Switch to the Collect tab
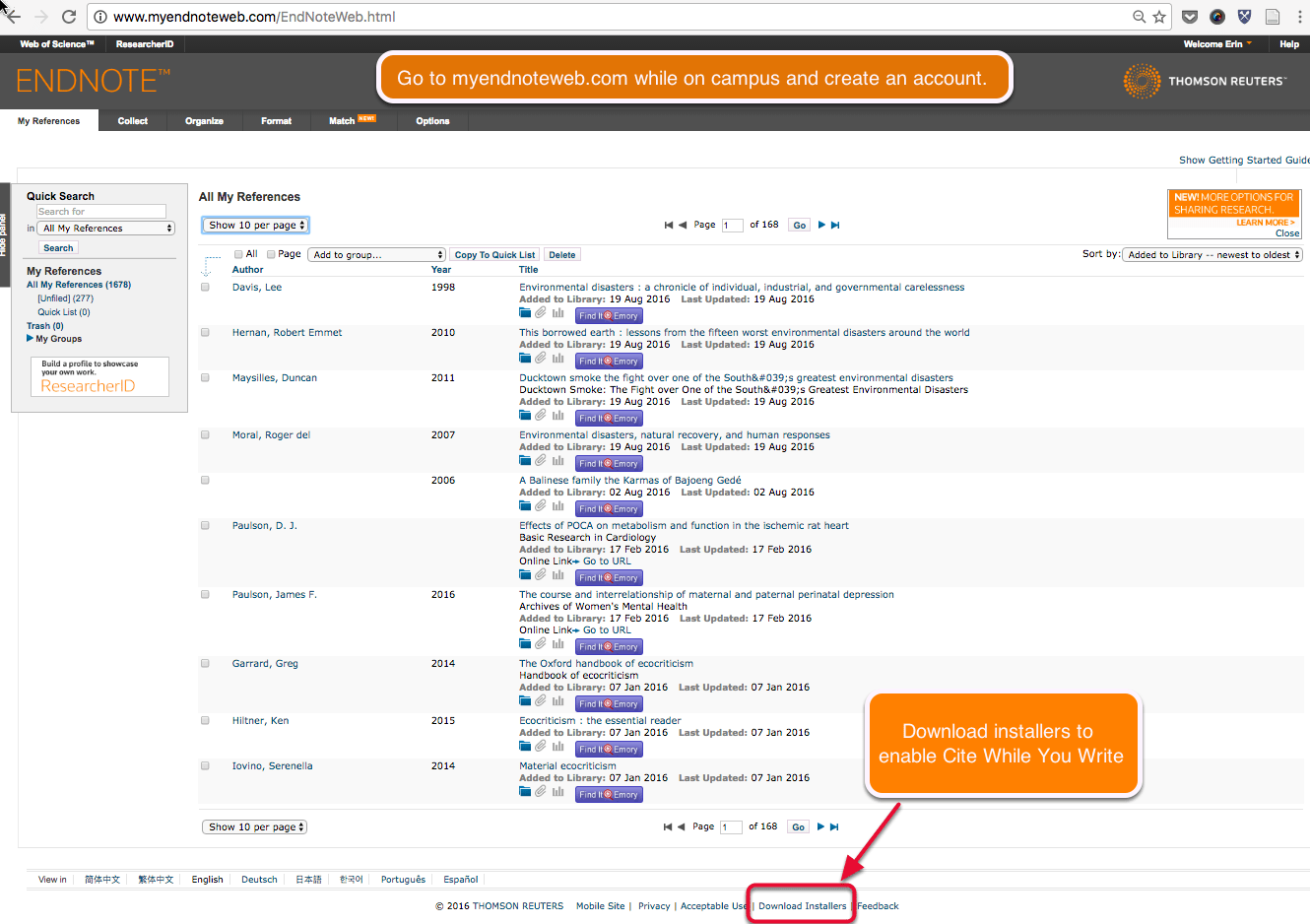Viewport: 1310px width, 924px height. click(133, 121)
